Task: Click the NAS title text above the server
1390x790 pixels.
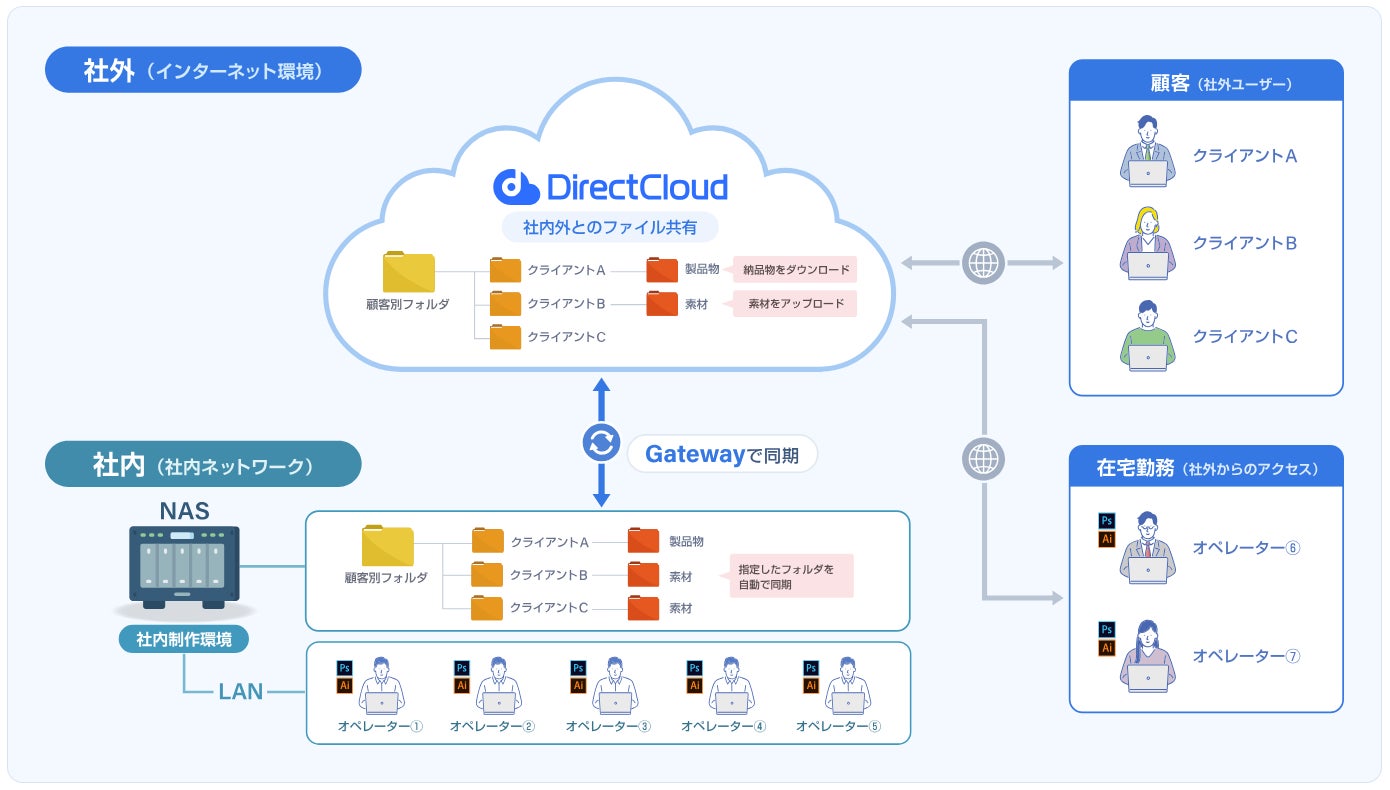Action: 184,510
